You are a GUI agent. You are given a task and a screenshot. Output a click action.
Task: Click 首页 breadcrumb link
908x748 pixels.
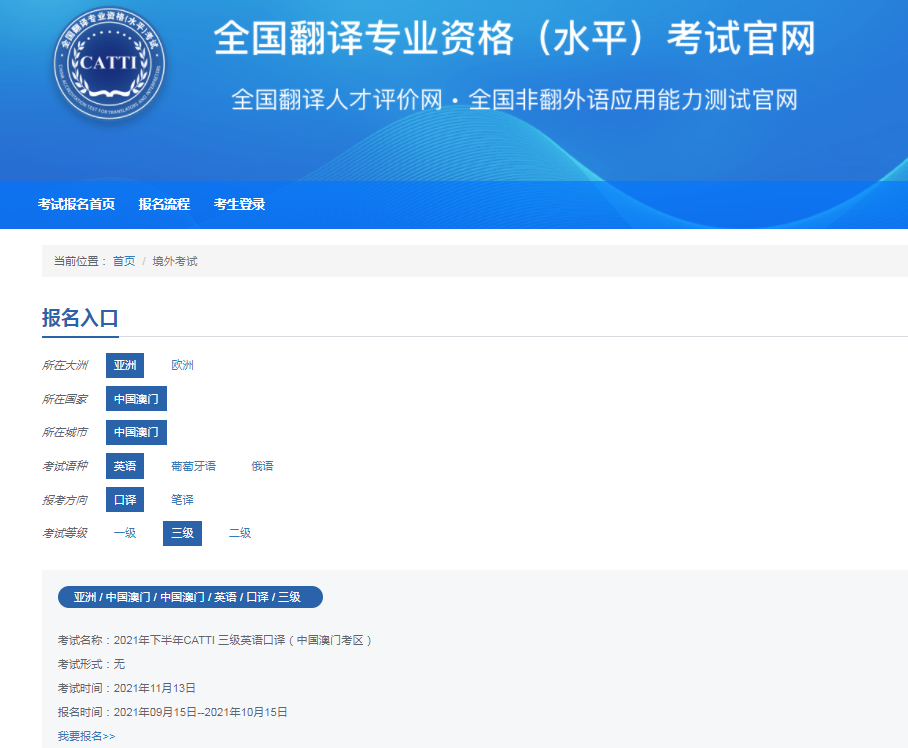(x=124, y=261)
